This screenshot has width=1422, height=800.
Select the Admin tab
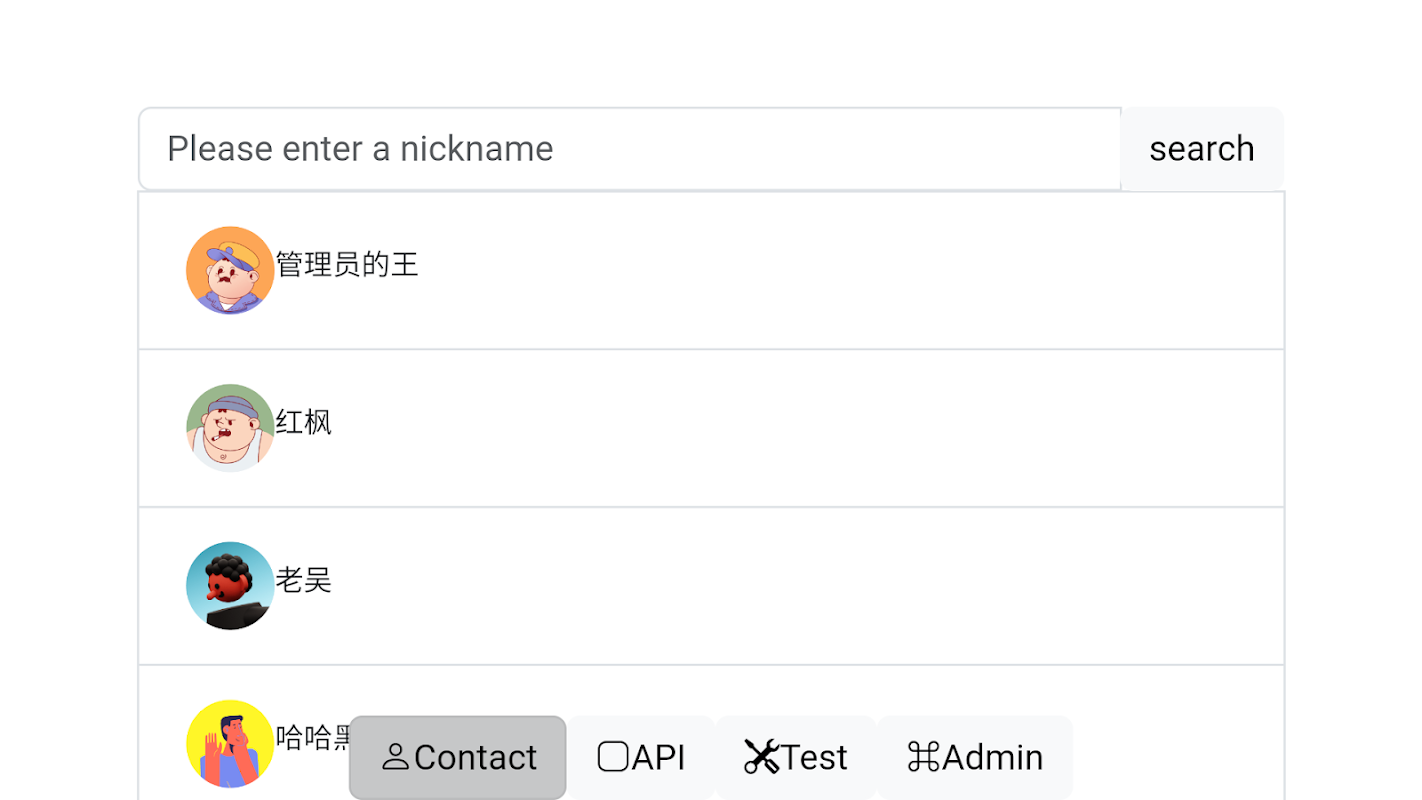click(975, 757)
